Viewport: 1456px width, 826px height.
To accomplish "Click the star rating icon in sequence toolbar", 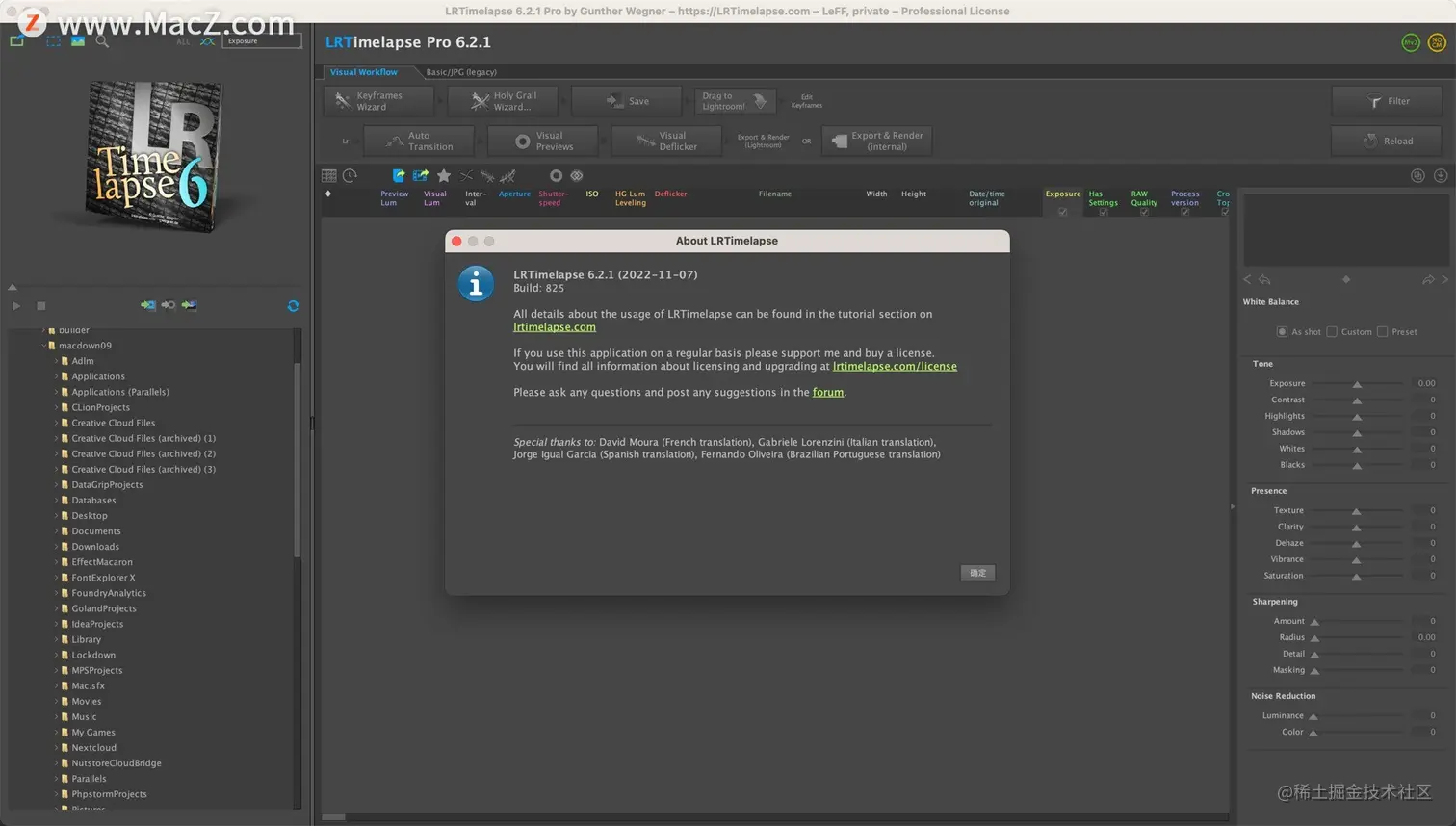I will tap(444, 175).
